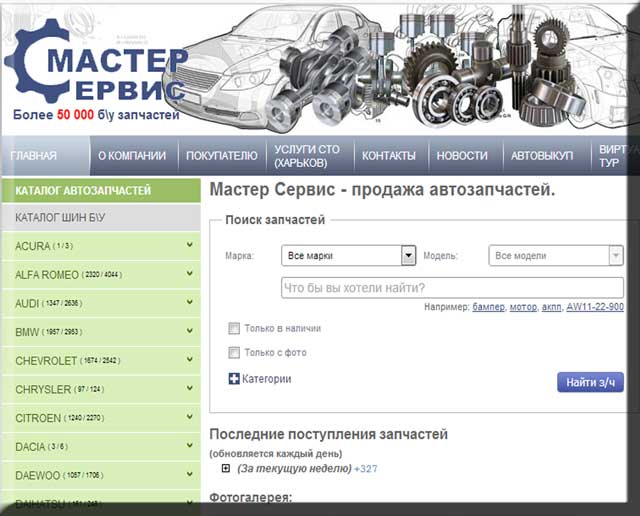Click chevron arrow in CITROEN row
The width and height of the screenshot is (640, 516).
pyautogui.click(x=189, y=417)
